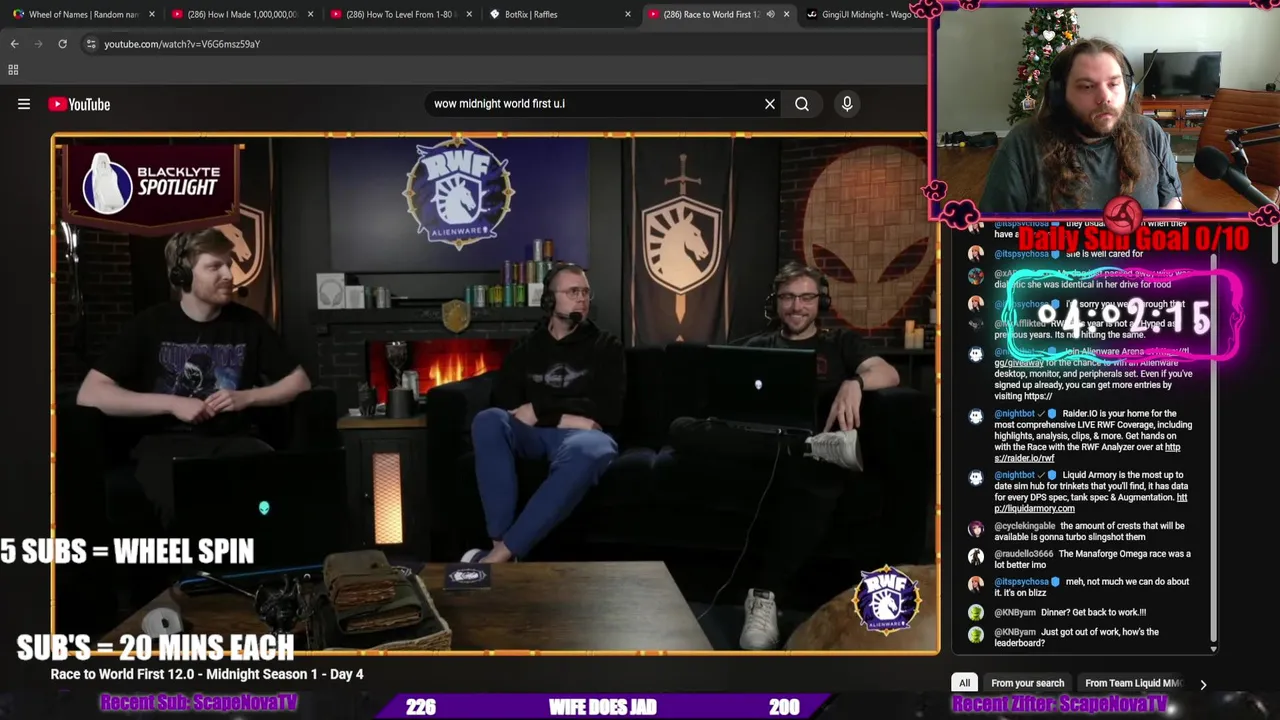Run search with the magnifier button
The height and width of the screenshot is (720, 1280).
[x=802, y=104]
